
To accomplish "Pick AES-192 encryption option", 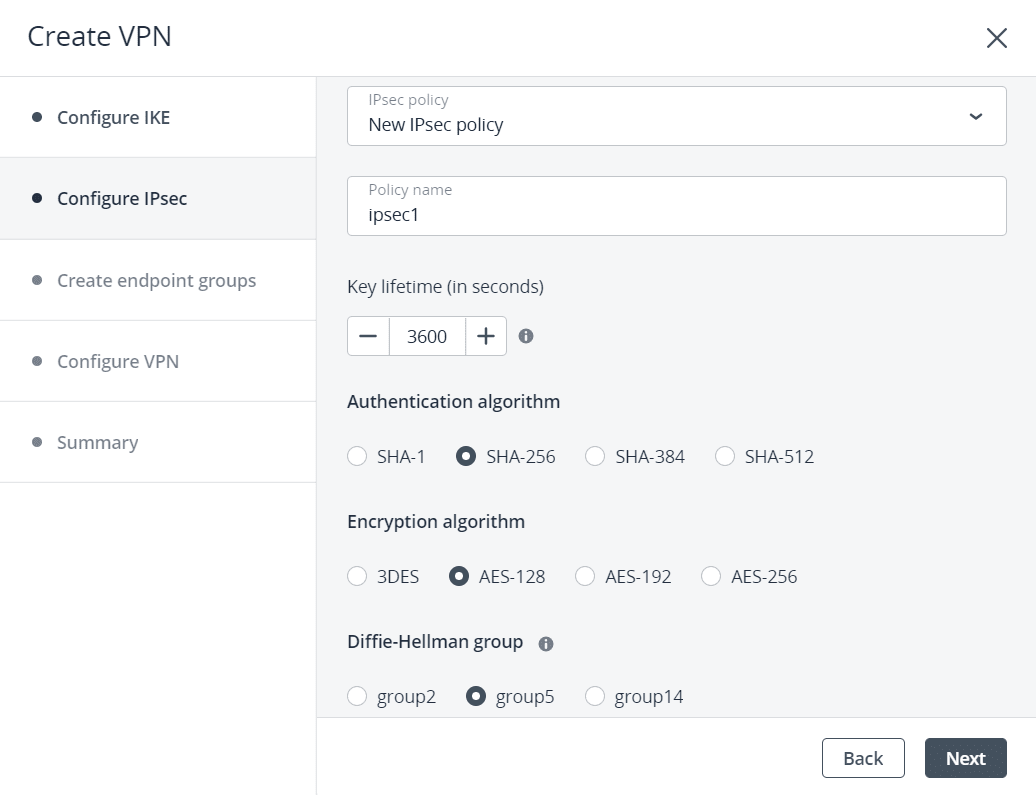I will [x=585, y=576].
